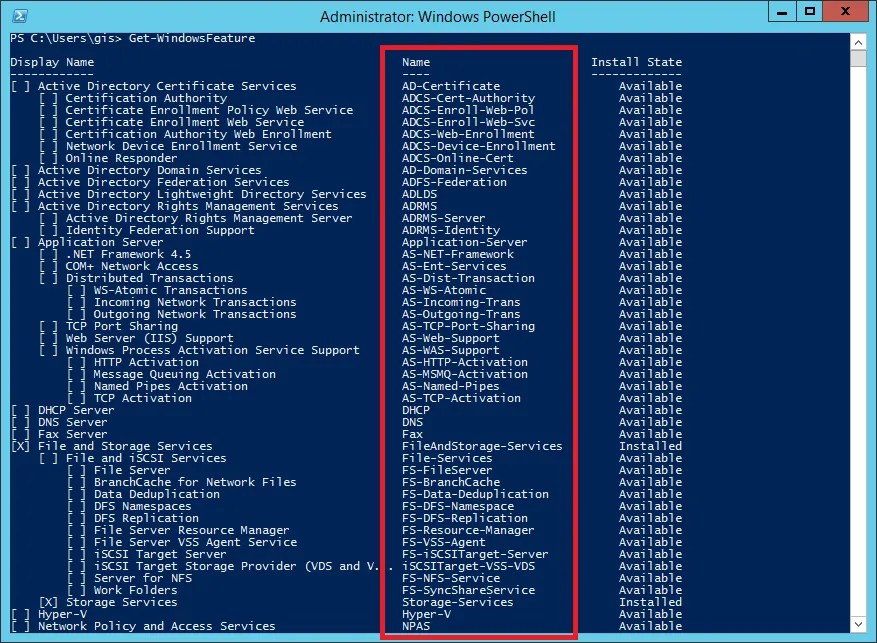Click 'DNS Server' display name
This screenshot has height=643, width=877.
pos(72,423)
